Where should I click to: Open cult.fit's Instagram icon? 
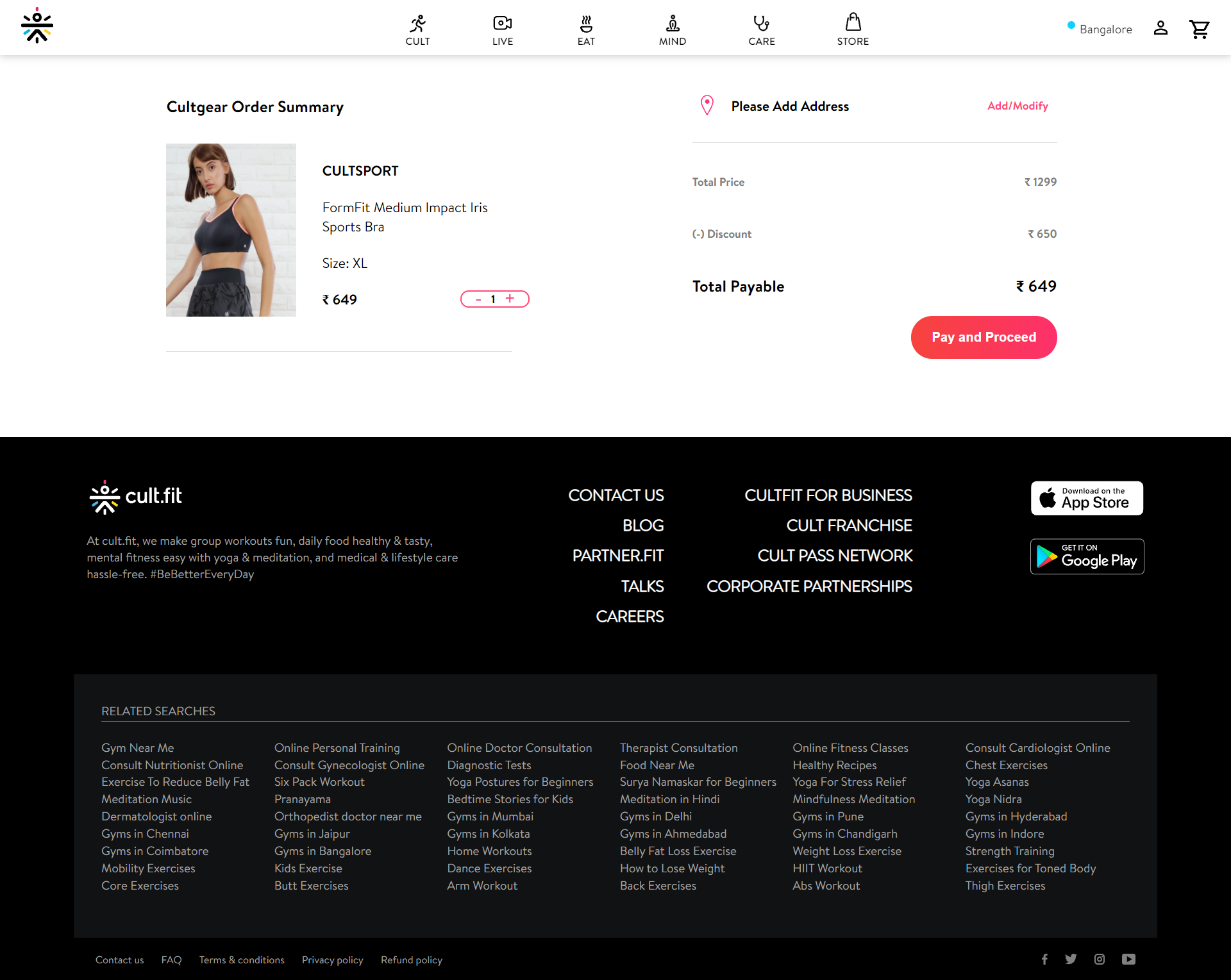click(x=1100, y=959)
